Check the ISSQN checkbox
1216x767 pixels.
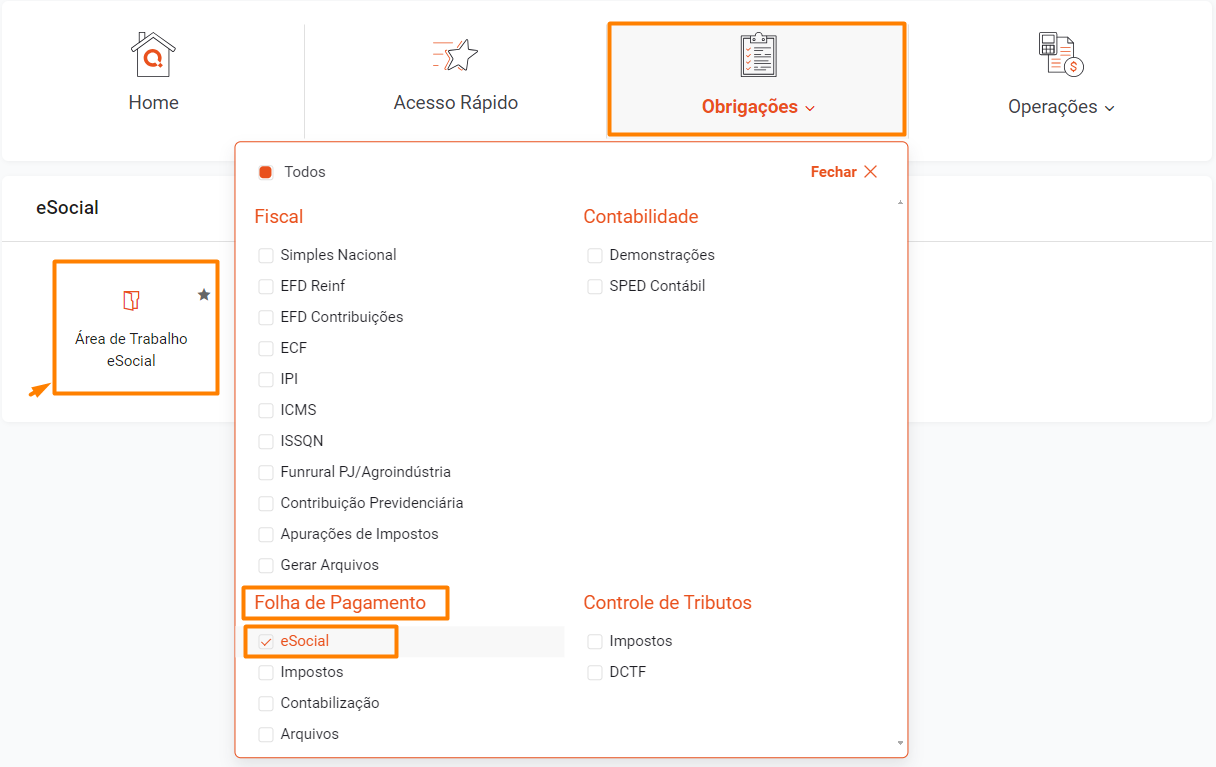[x=266, y=441]
